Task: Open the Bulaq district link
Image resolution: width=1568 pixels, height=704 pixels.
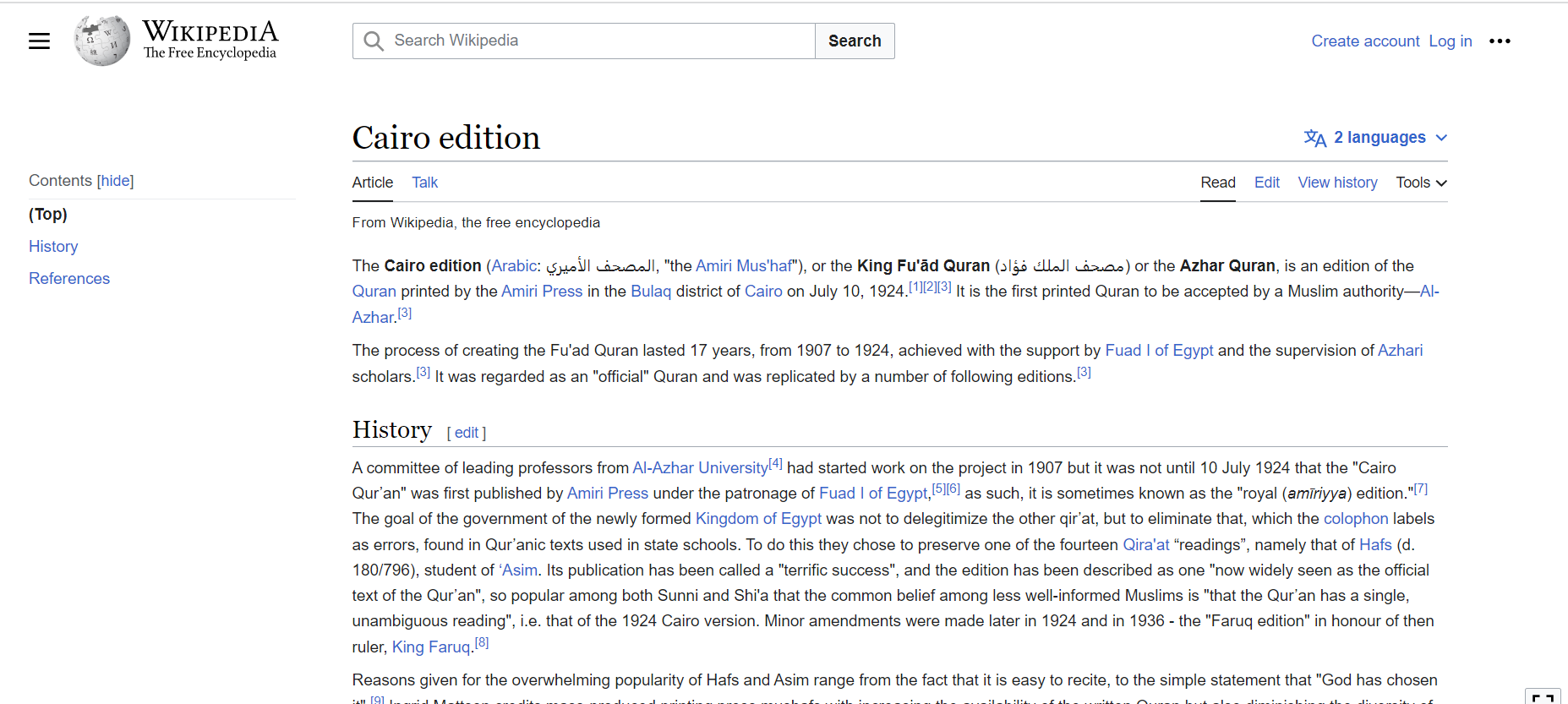Action: coord(651,292)
